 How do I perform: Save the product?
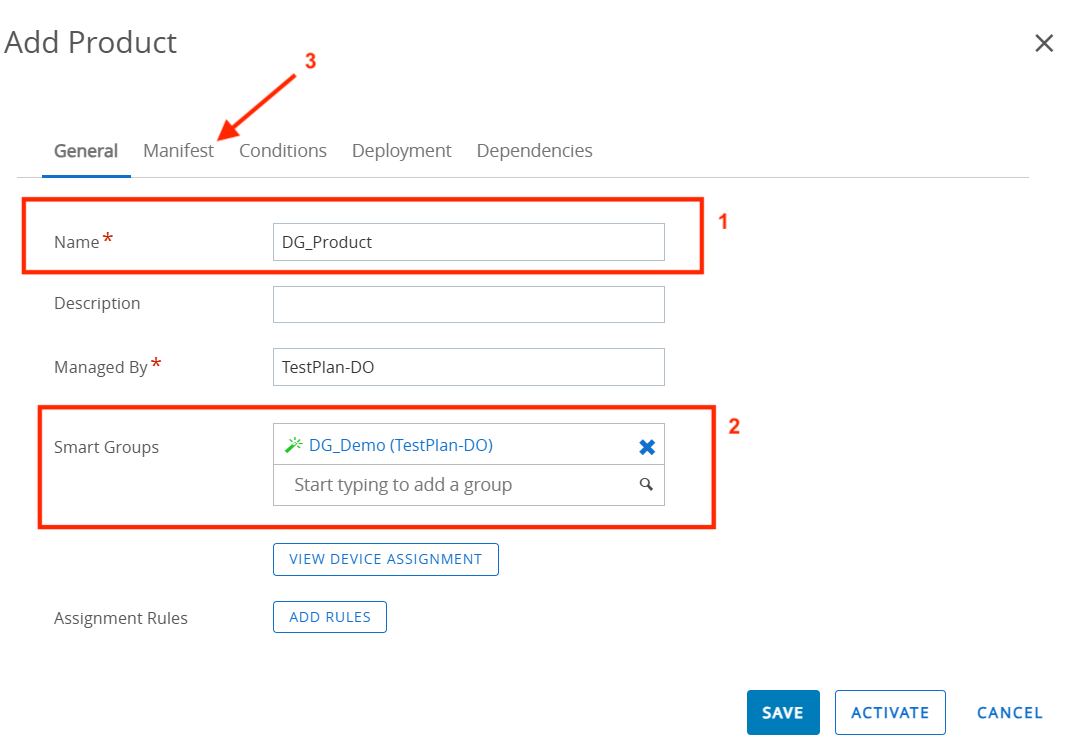click(x=783, y=713)
